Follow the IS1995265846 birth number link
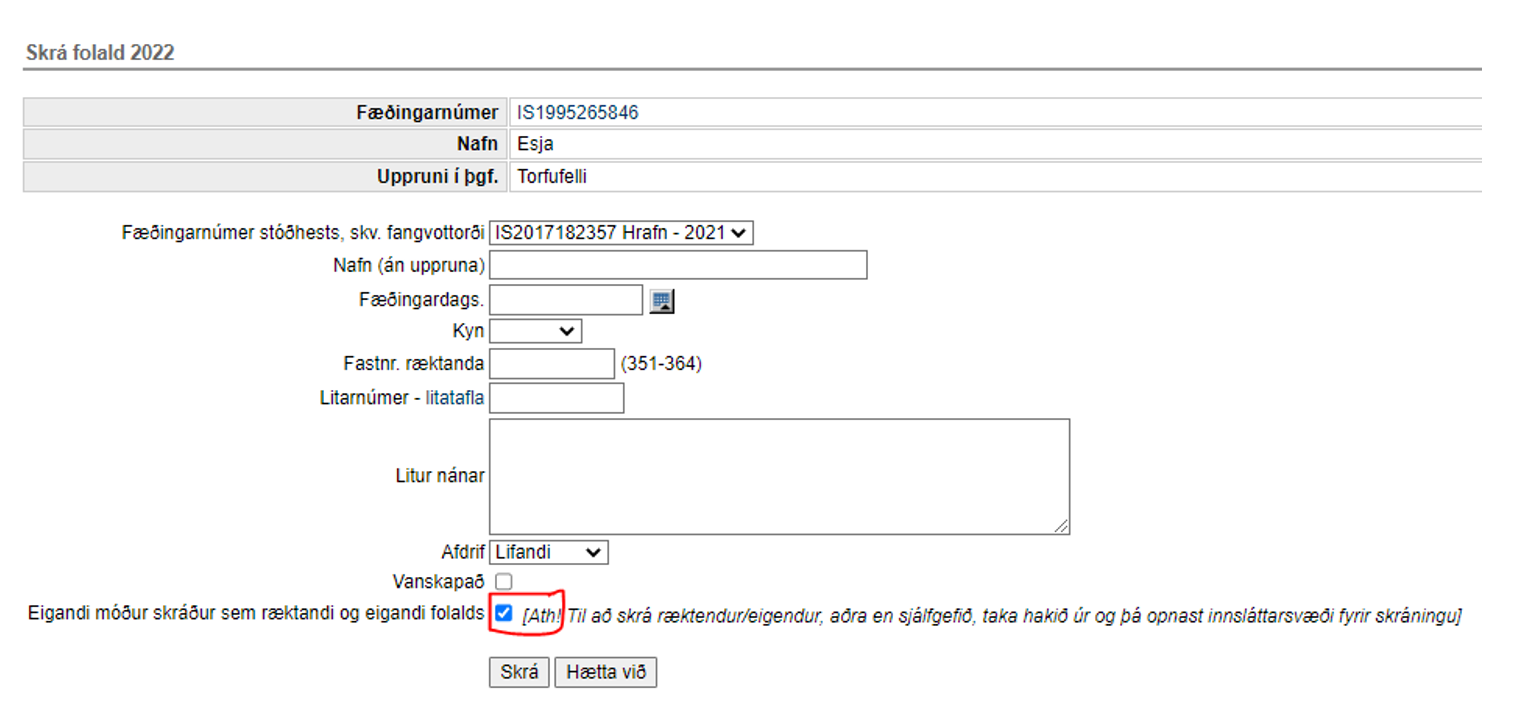The image size is (1513, 704). point(577,113)
